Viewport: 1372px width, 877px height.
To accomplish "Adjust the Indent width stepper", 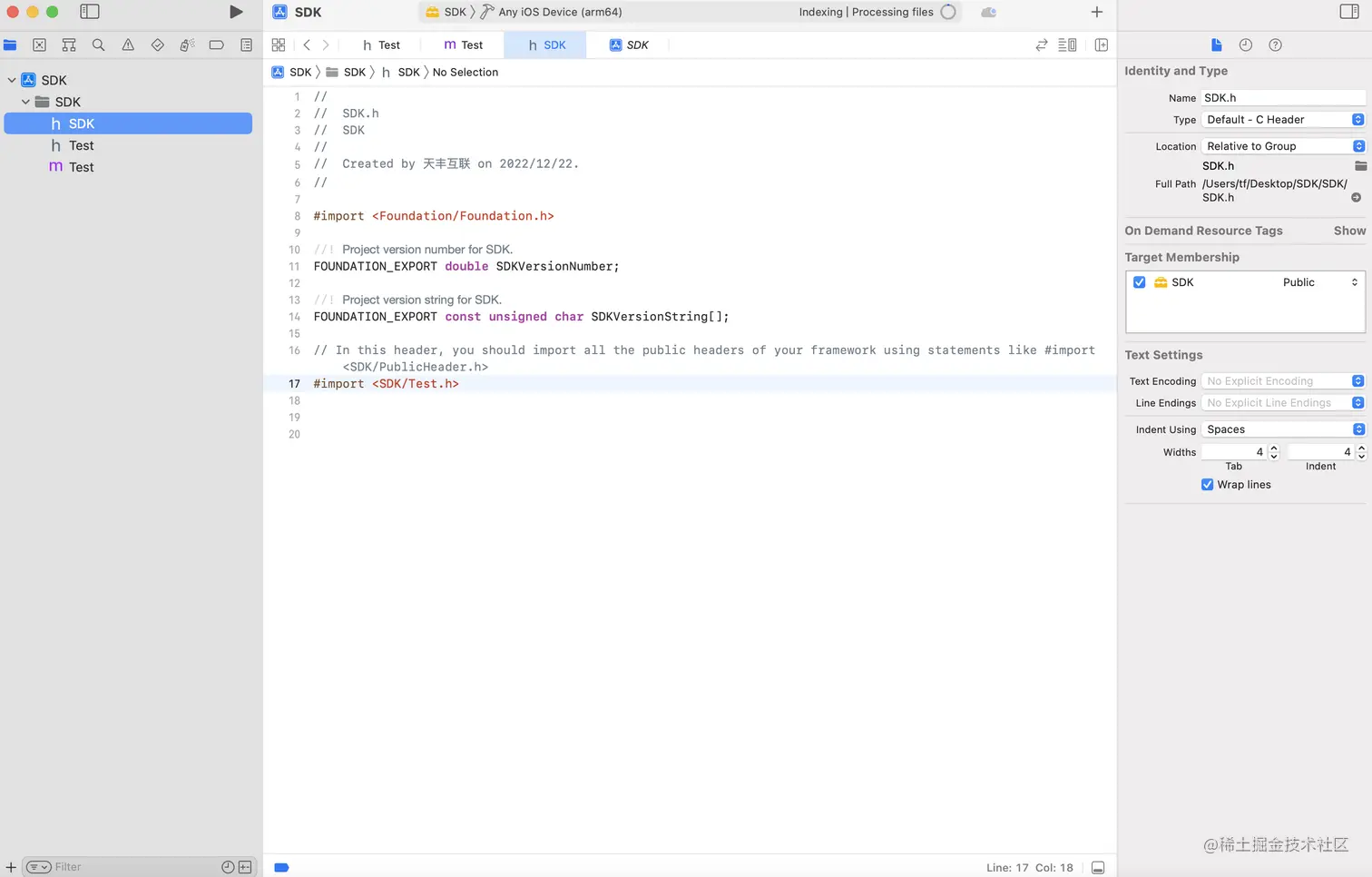I will pos(1361,452).
